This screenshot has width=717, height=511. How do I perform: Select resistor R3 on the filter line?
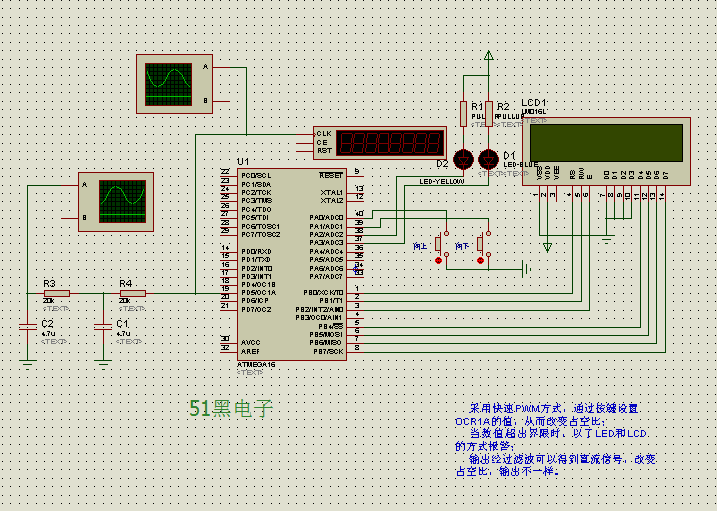click(57, 293)
